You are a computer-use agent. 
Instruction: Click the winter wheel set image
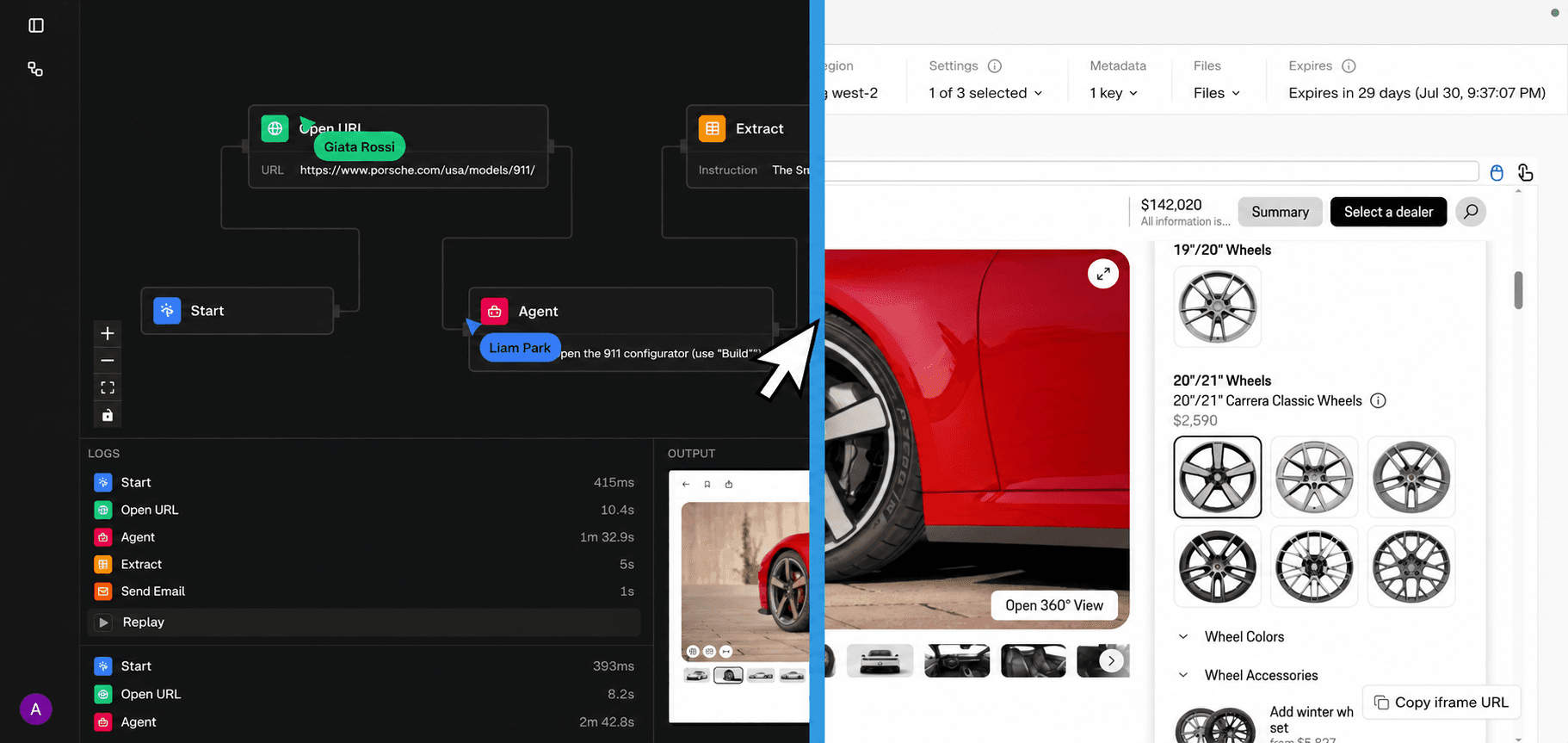tap(1216, 726)
